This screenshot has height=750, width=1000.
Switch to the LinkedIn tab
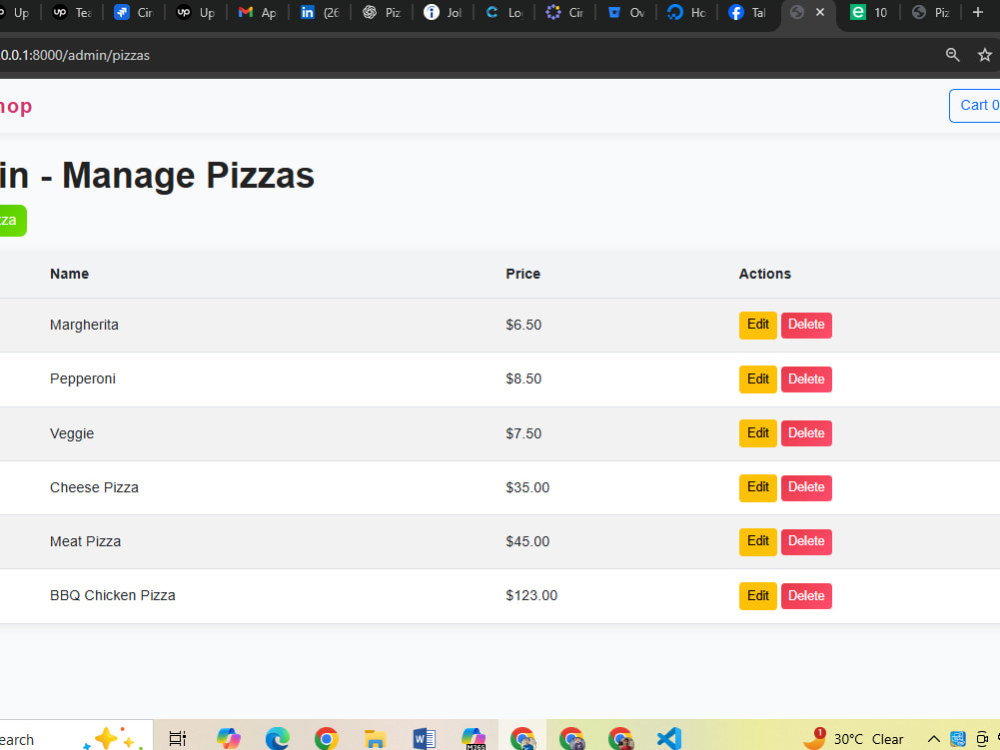point(319,12)
